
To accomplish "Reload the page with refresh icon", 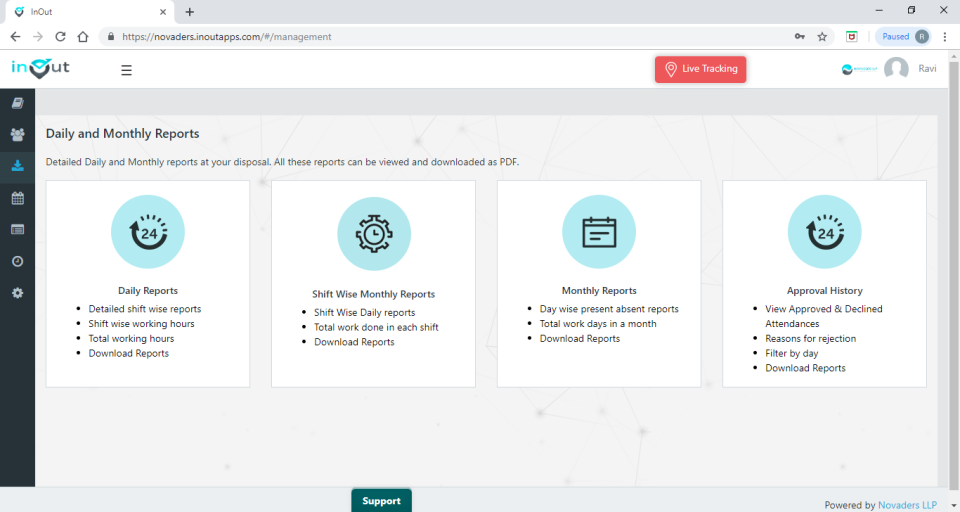I will point(60,37).
